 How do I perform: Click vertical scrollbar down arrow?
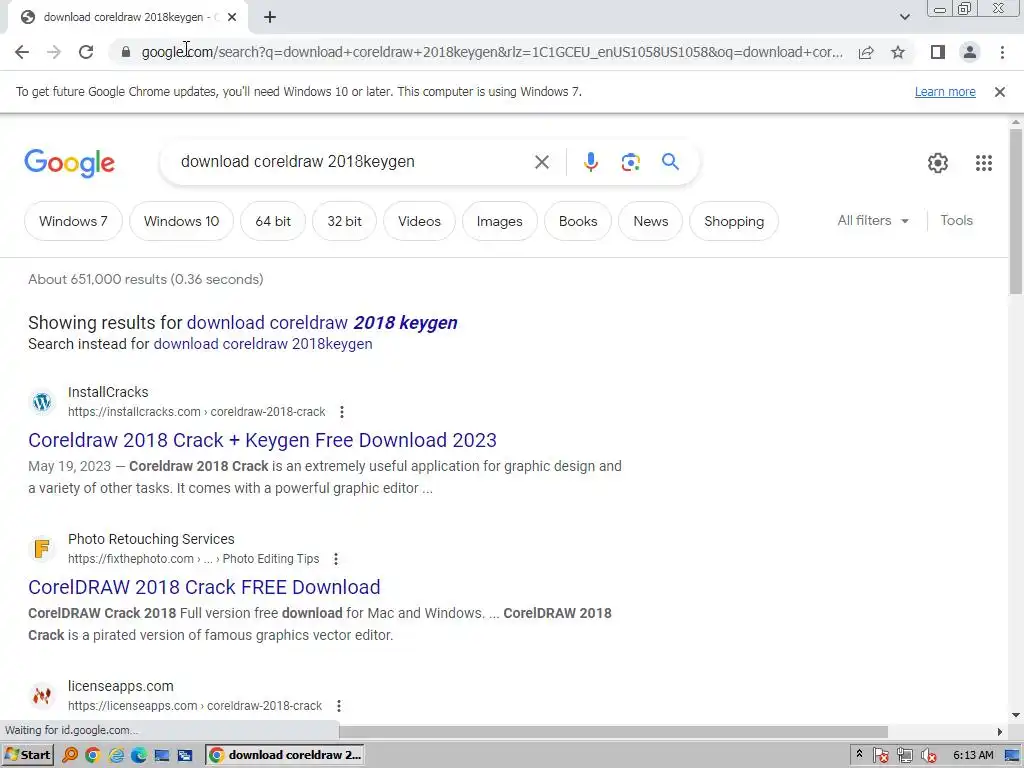point(1016,715)
